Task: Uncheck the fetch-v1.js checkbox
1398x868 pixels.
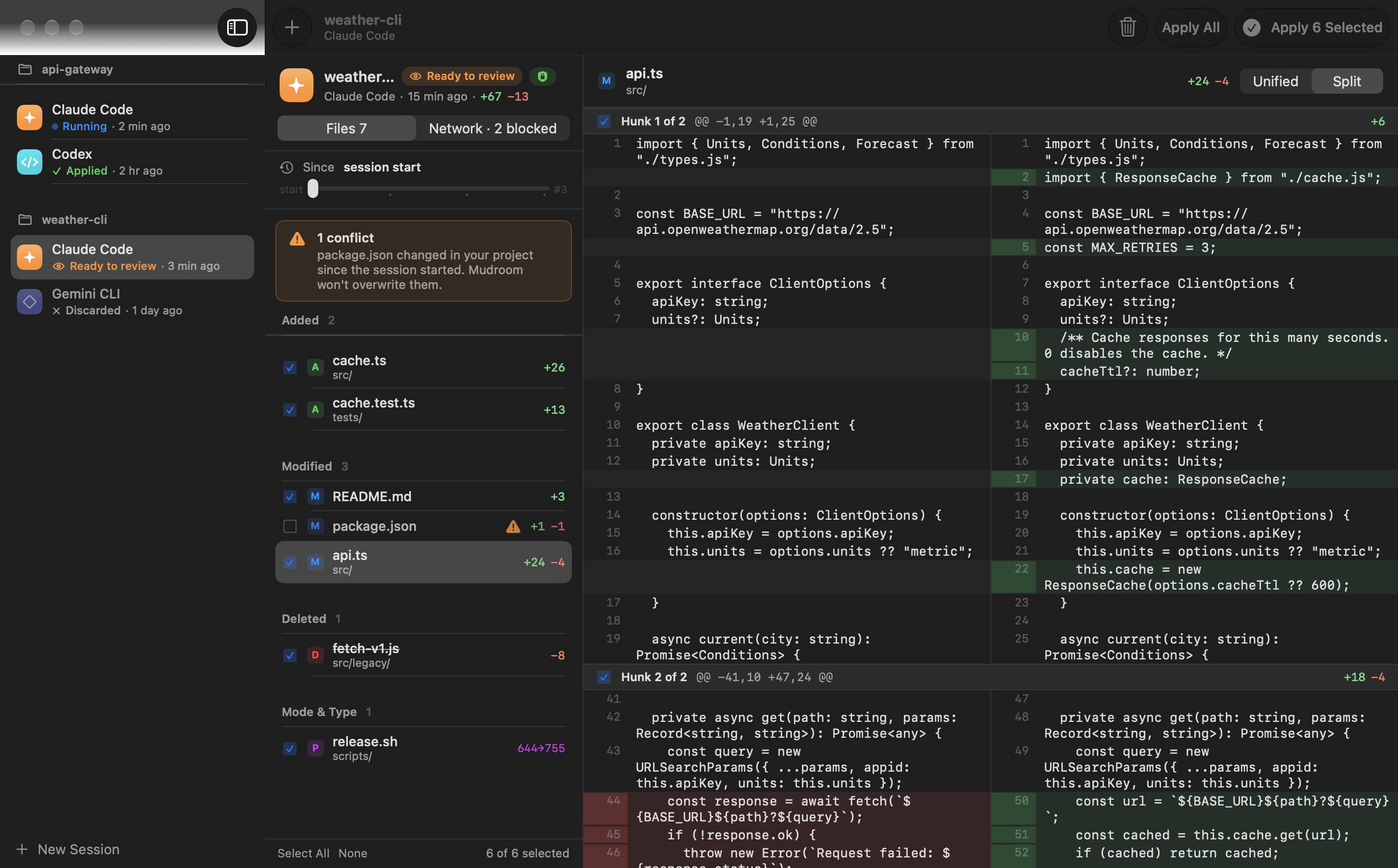Action: (x=290, y=655)
